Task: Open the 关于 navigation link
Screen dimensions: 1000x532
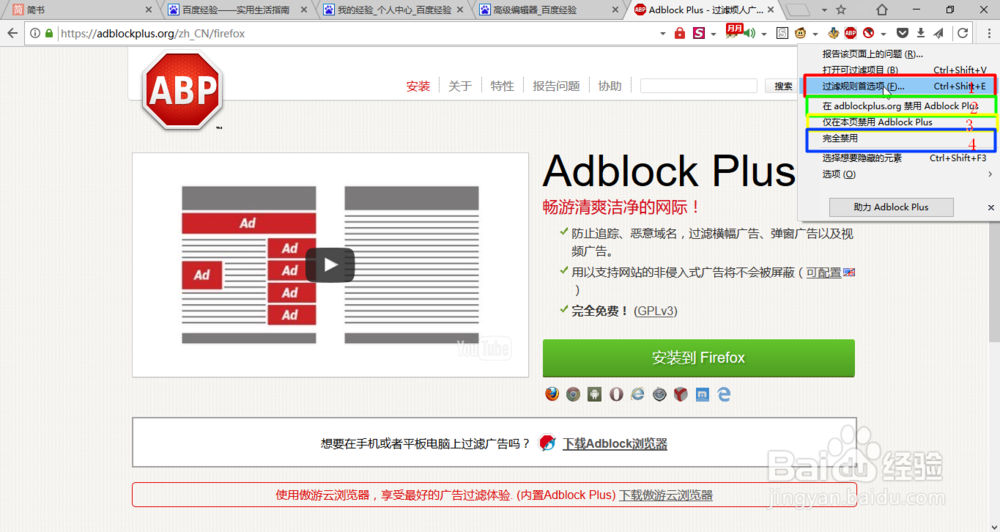Action: [x=460, y=86]
